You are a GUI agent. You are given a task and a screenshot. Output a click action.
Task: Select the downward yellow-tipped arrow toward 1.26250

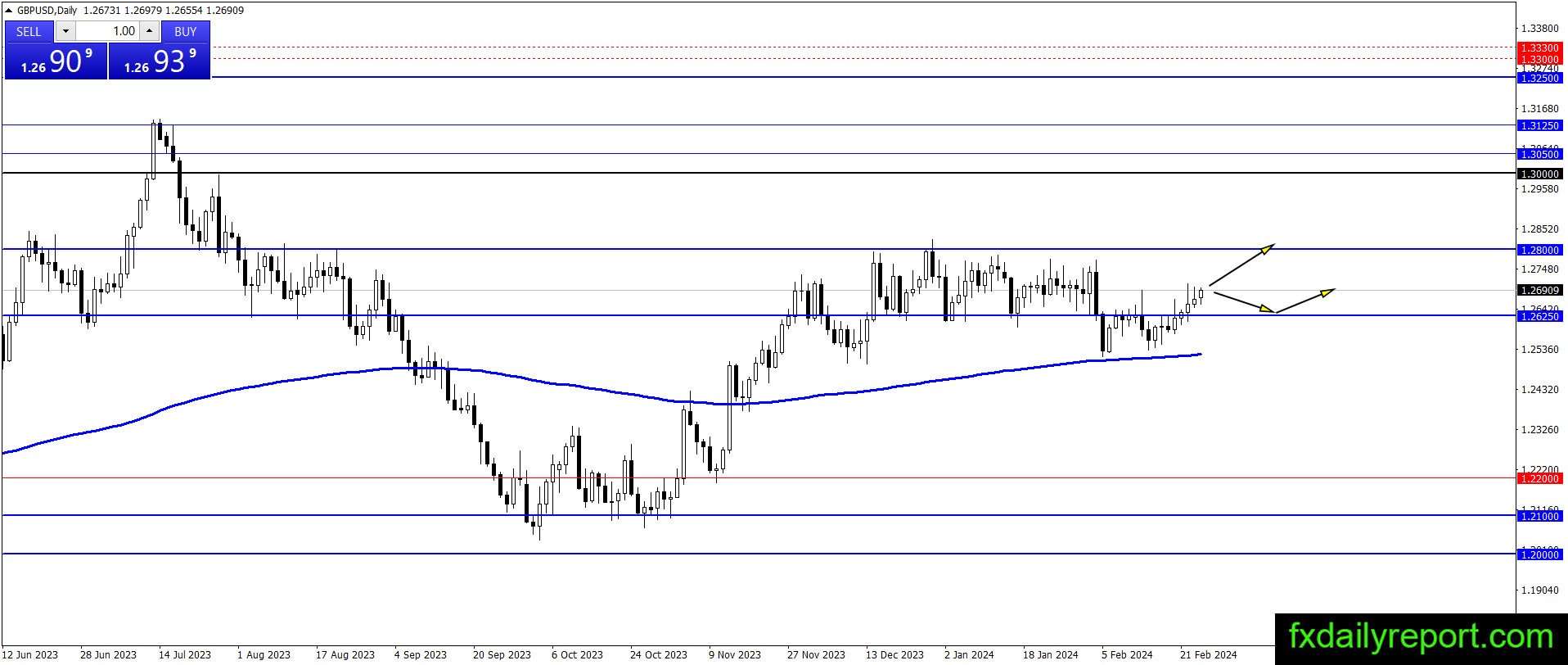coord(1244,301)
